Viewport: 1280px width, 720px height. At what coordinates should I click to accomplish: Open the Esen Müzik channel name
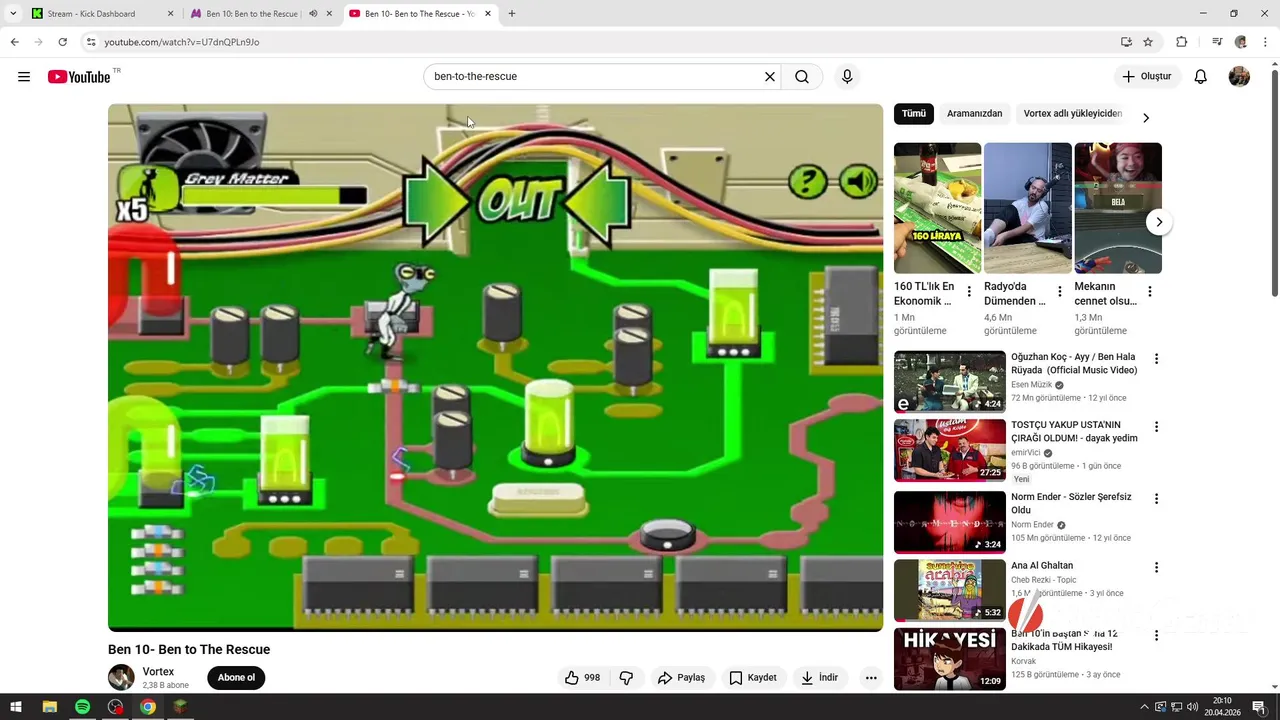(x=1031, y=385)
